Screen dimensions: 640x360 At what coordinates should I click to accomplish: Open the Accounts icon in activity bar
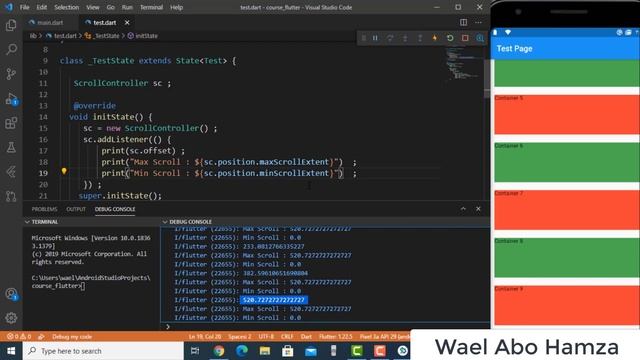click(x=11, y=294)
